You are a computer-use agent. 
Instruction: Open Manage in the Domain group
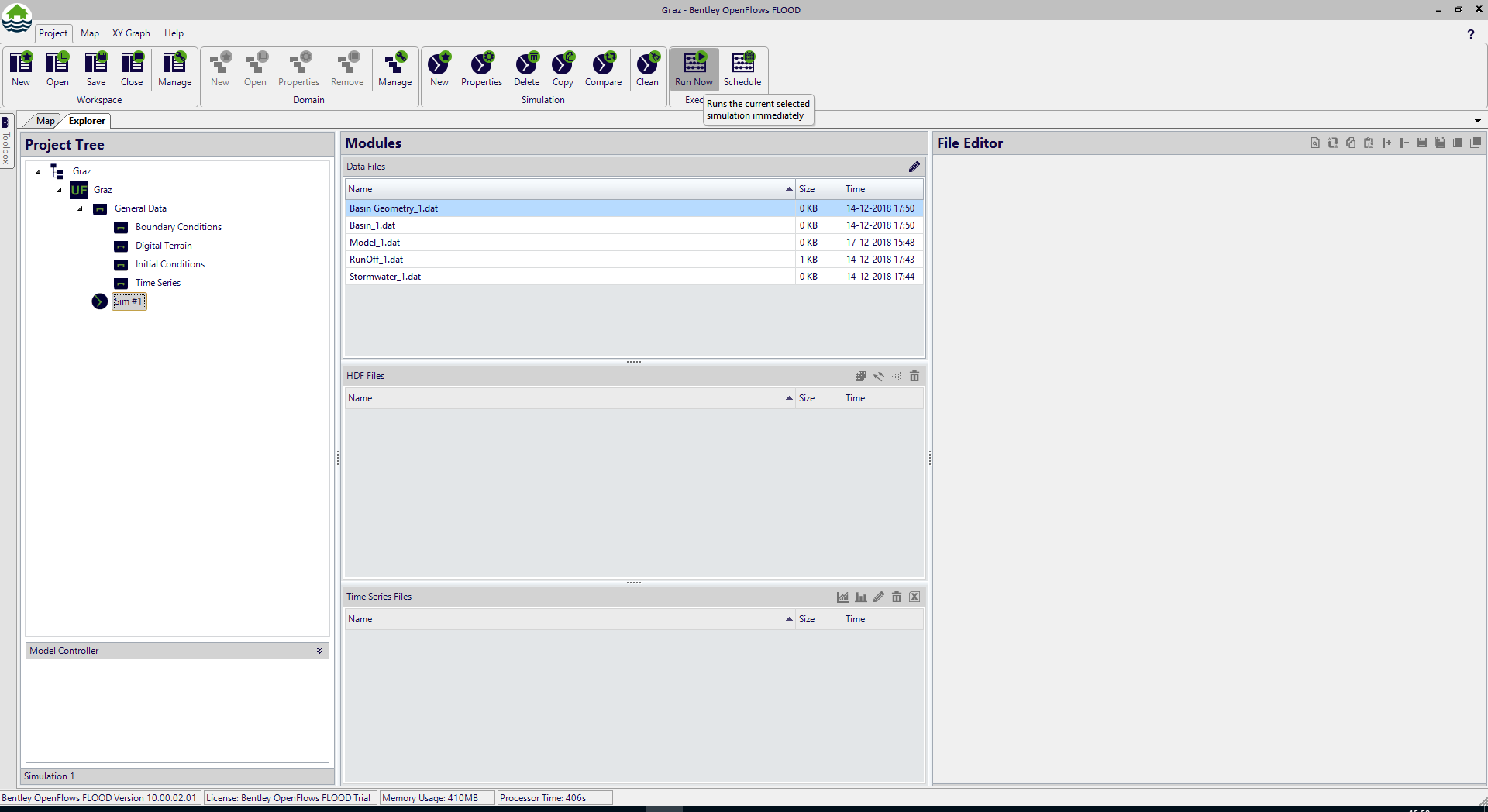click(395, 69)
